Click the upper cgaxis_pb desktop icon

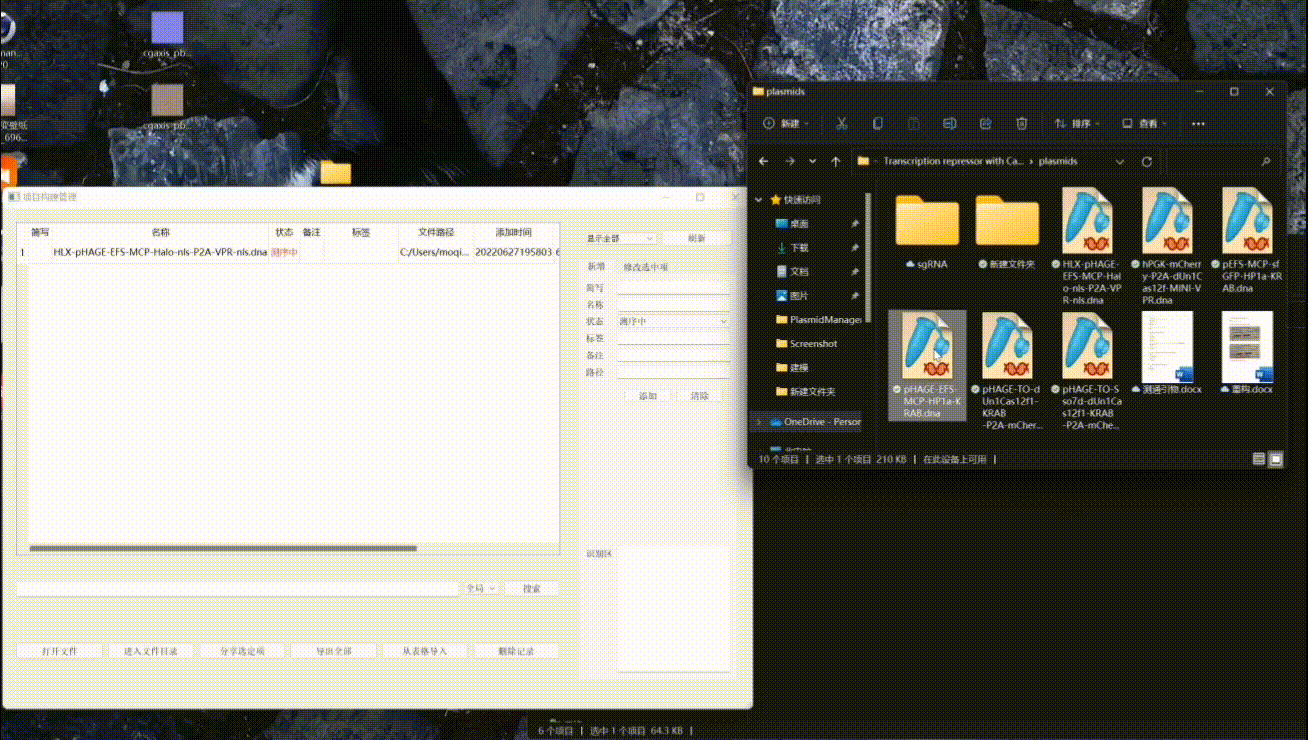point(167,34)
